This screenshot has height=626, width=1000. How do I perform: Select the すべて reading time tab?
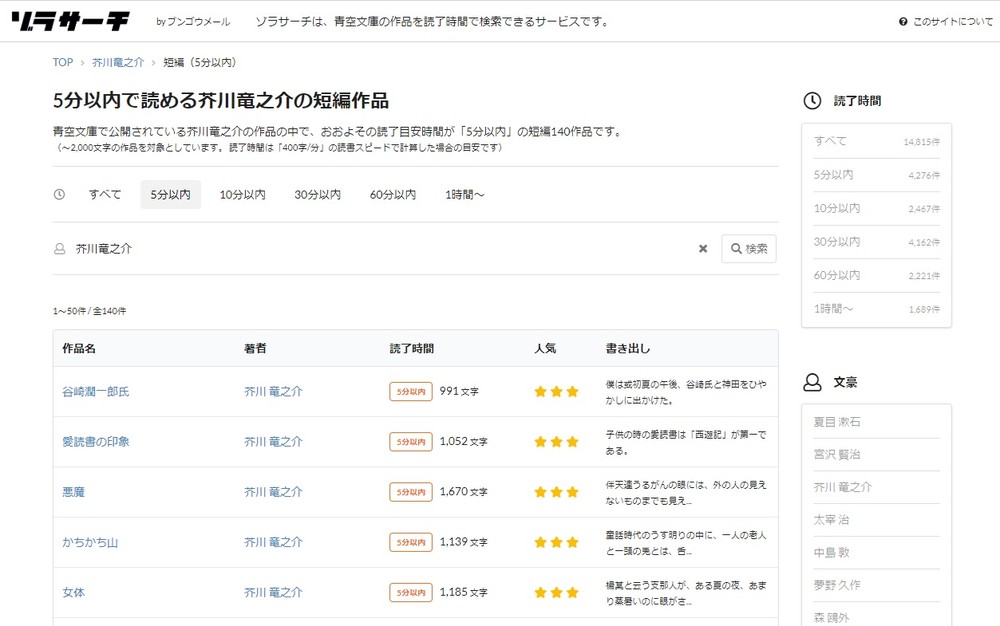[x=105, y=195]
